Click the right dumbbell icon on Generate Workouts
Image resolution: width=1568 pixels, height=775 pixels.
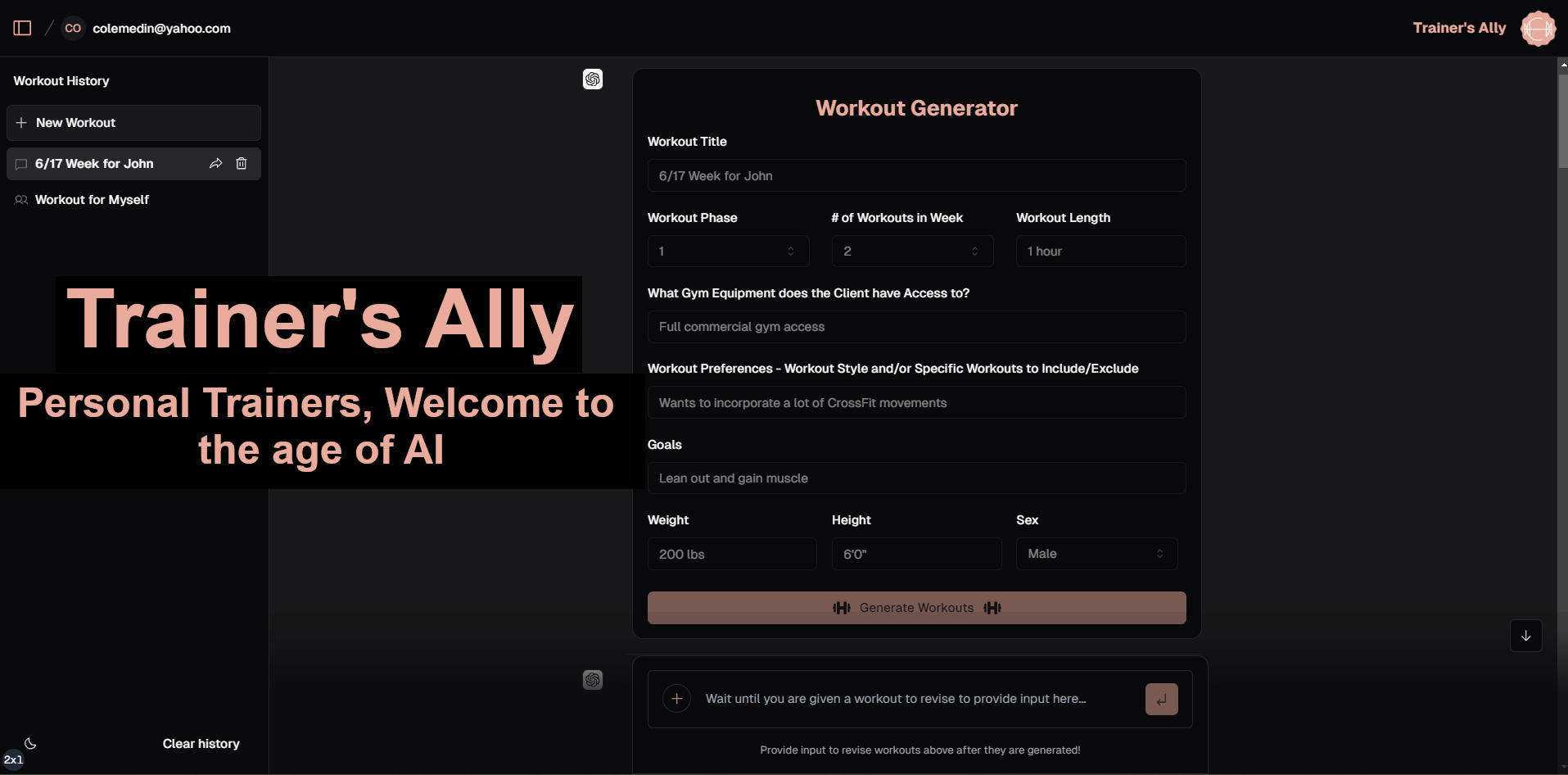(x=992, y=608)
